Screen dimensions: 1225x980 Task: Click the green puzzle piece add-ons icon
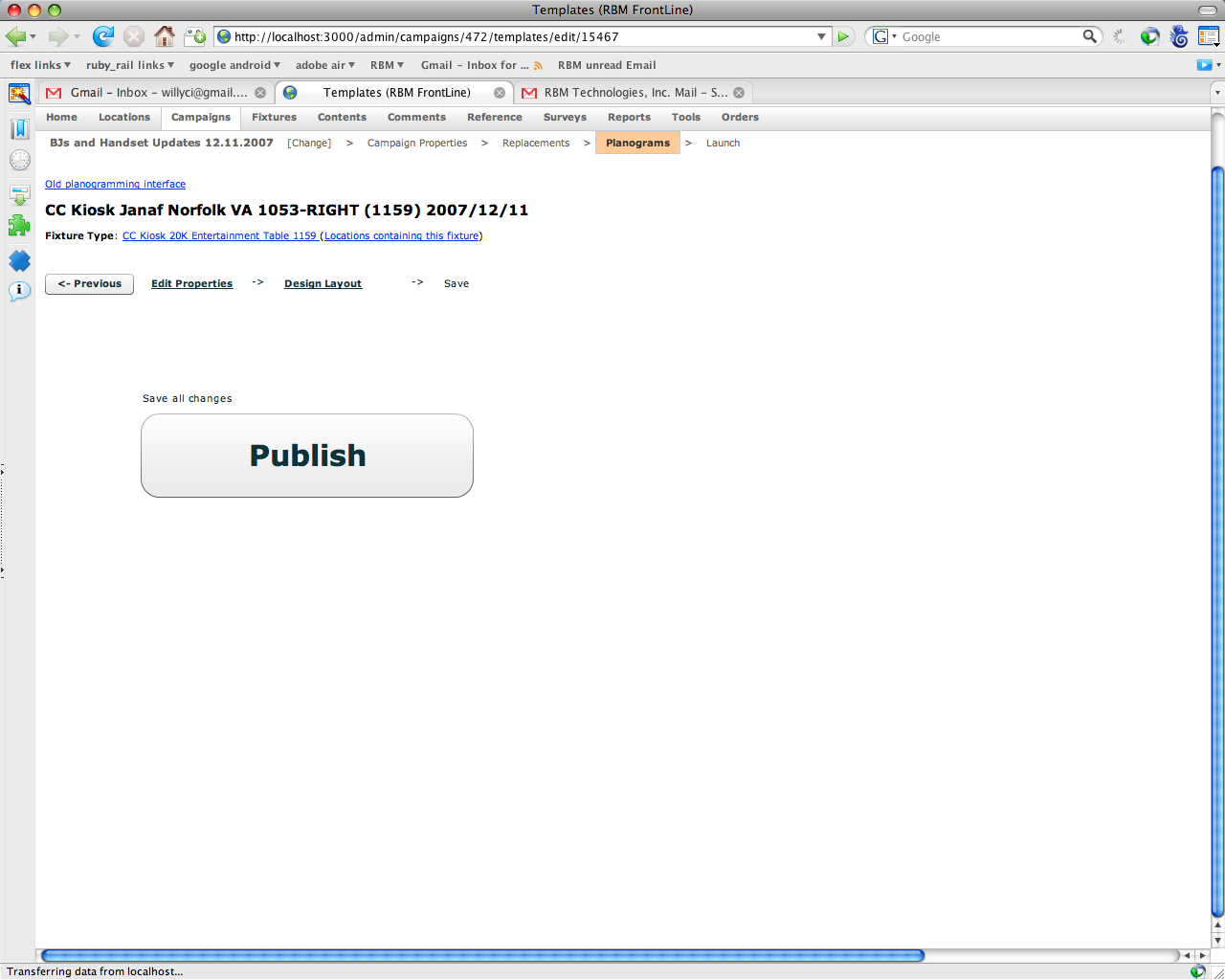click(x=19, y=226)
